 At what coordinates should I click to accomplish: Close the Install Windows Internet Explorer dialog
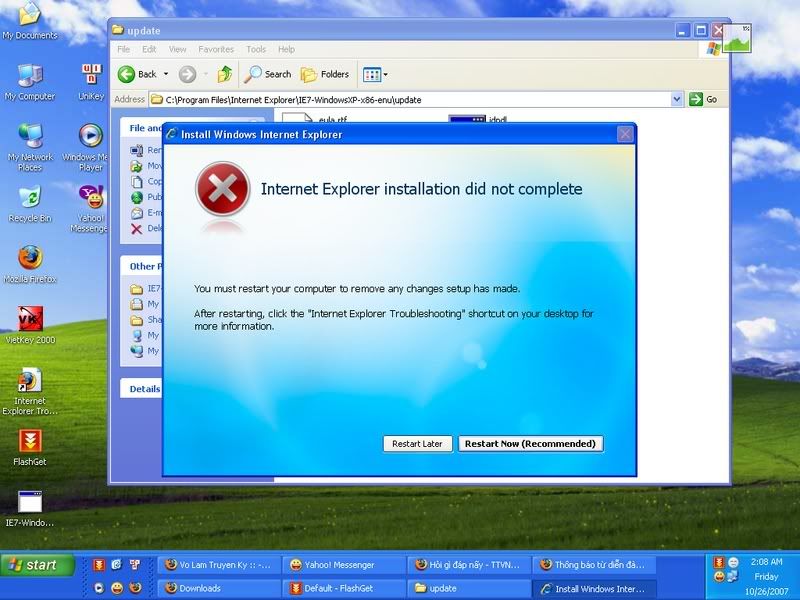click(x=625, y=134)
